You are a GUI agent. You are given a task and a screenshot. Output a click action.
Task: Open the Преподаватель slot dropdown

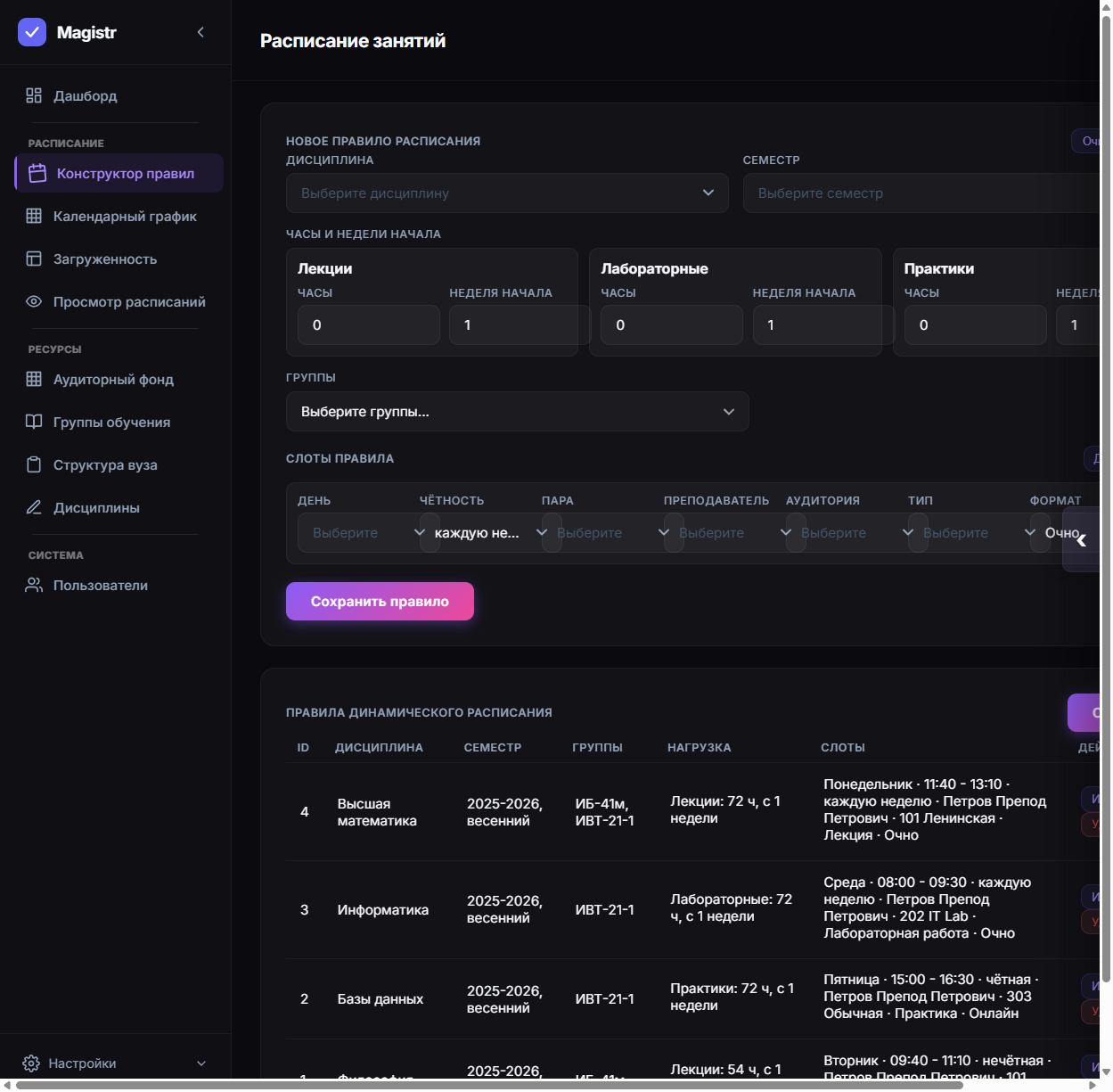coord(734,532)
